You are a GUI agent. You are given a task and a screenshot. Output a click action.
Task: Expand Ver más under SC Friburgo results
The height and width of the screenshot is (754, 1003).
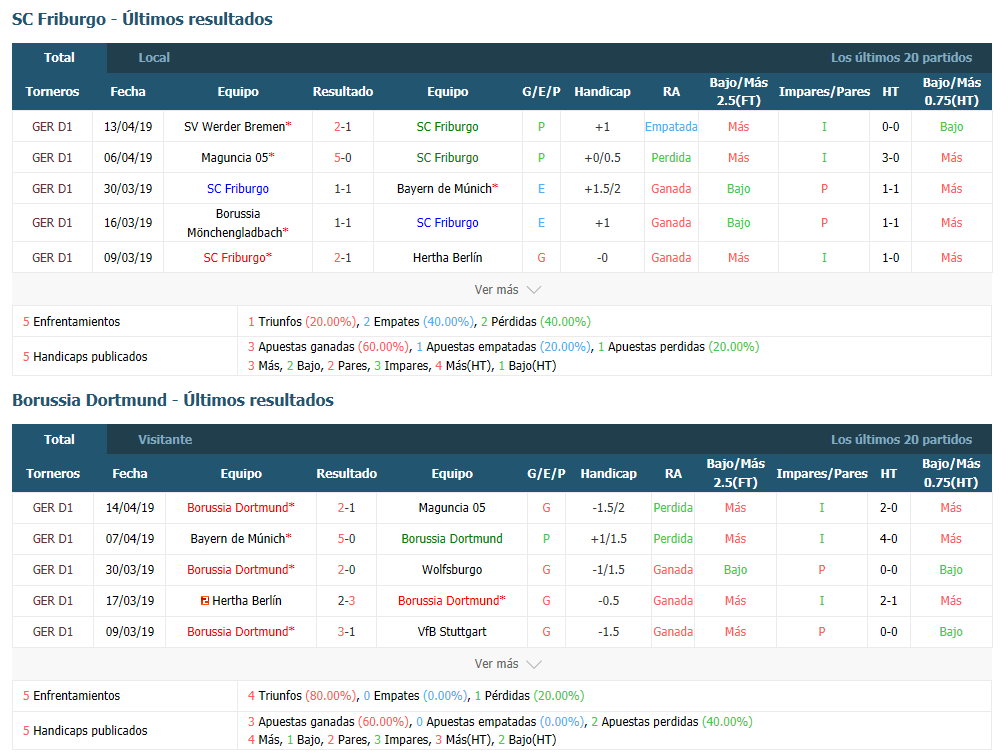[x=508, y=290]
